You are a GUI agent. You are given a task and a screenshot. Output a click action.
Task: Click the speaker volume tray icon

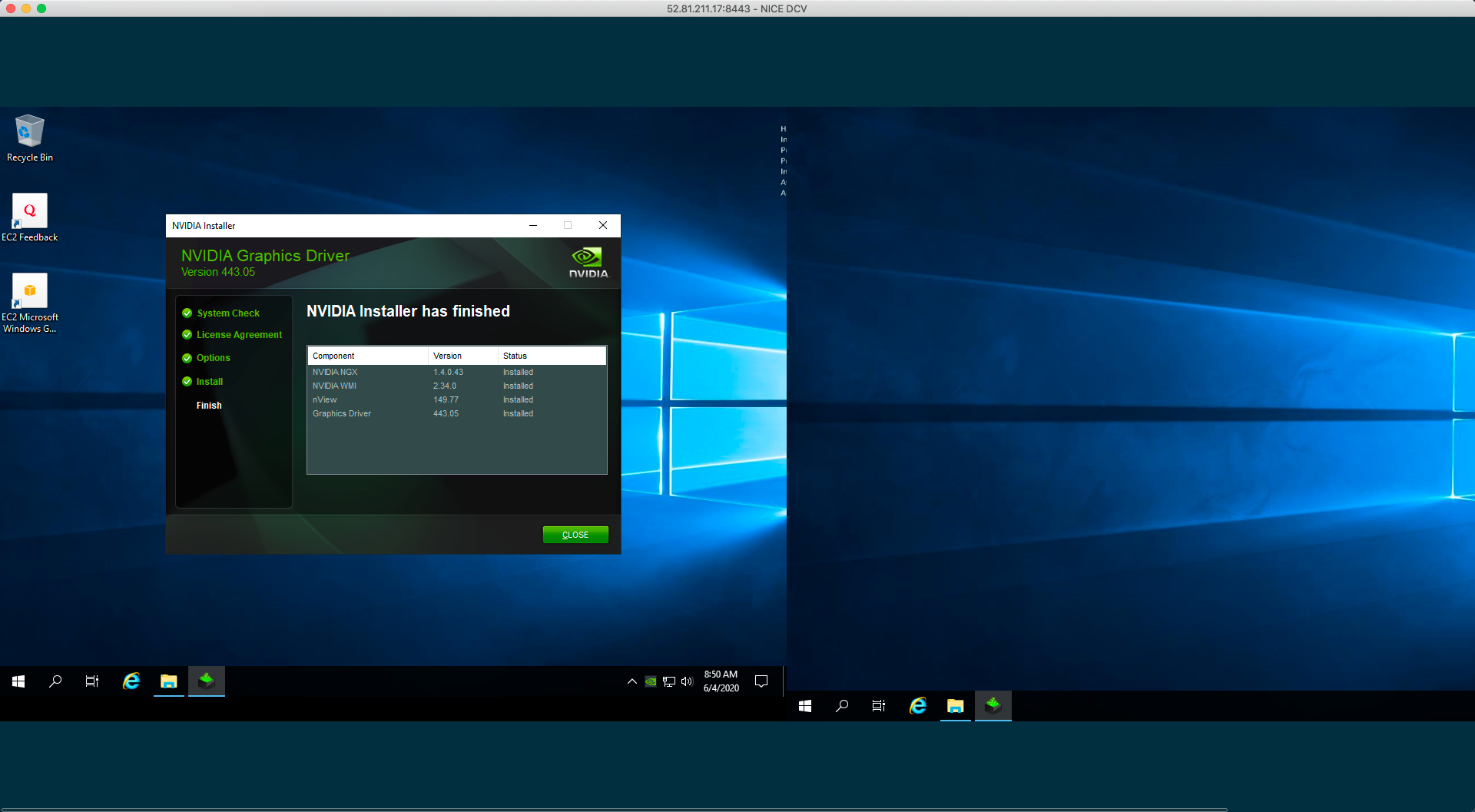pyautogui.click(x=687, y=681)
